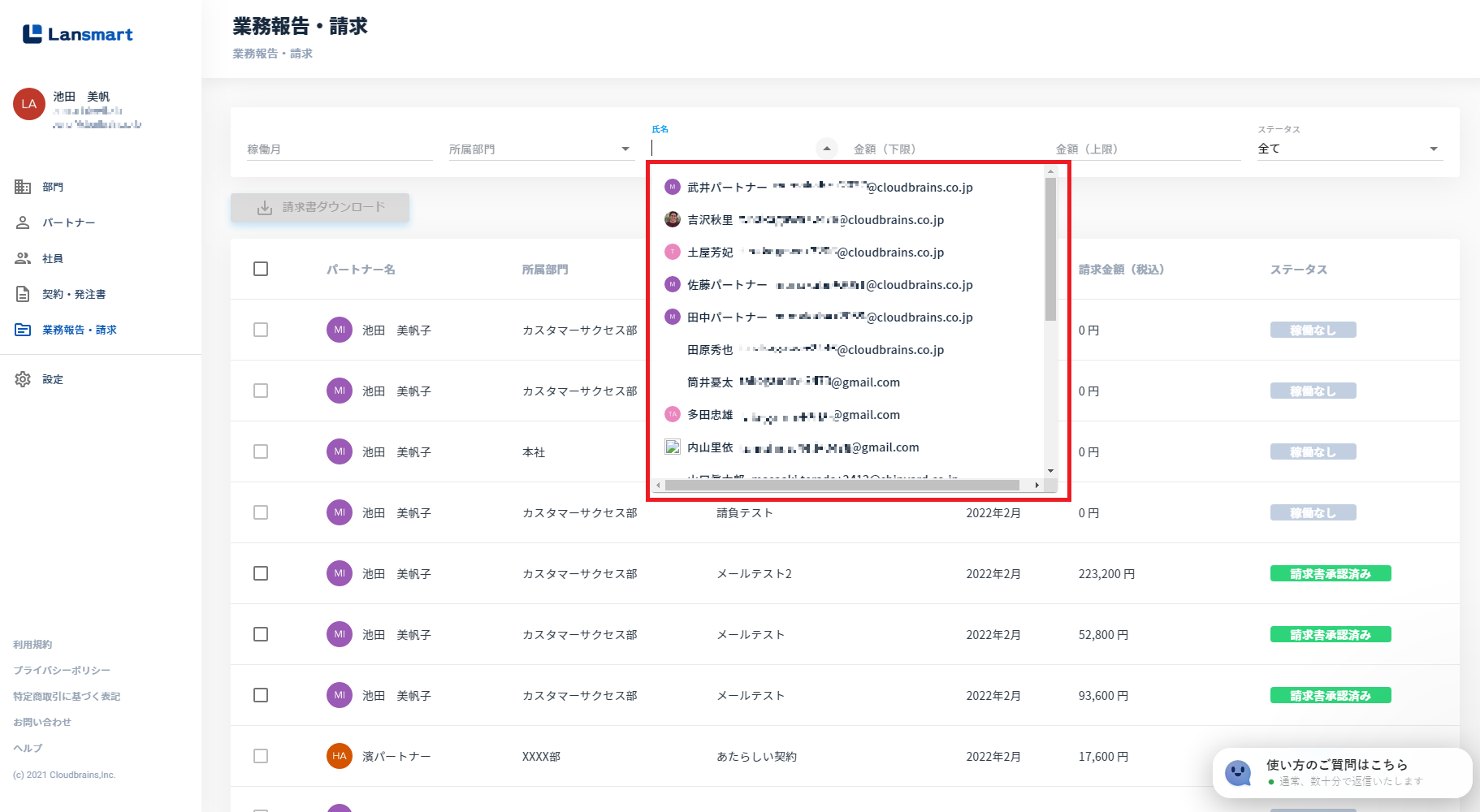This screenshot has width=1480, height=812.
Task: Open the 所属部門 filter dropdown
Action: click(x=541, y=149)
